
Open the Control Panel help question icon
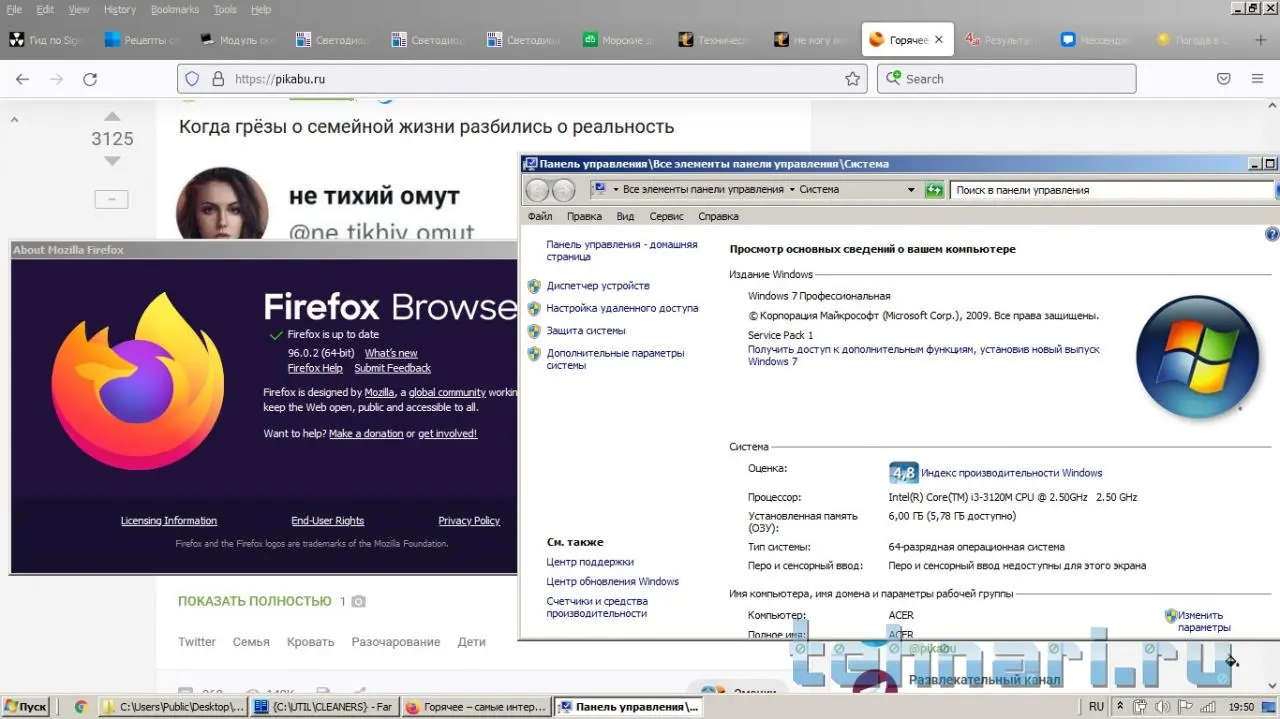[1272, 234]
